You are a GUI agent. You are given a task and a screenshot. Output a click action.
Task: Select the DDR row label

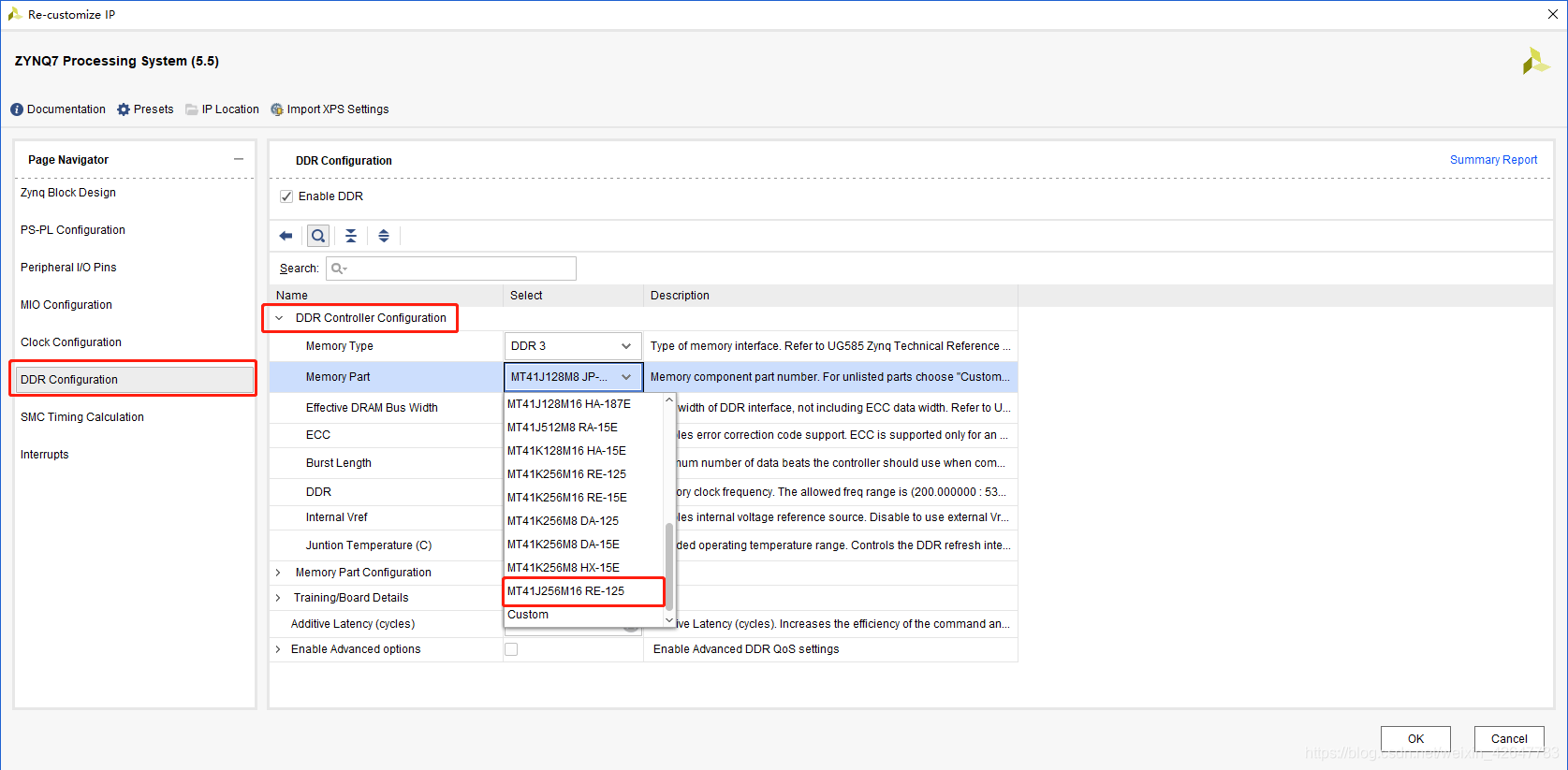tap(318, 492)
